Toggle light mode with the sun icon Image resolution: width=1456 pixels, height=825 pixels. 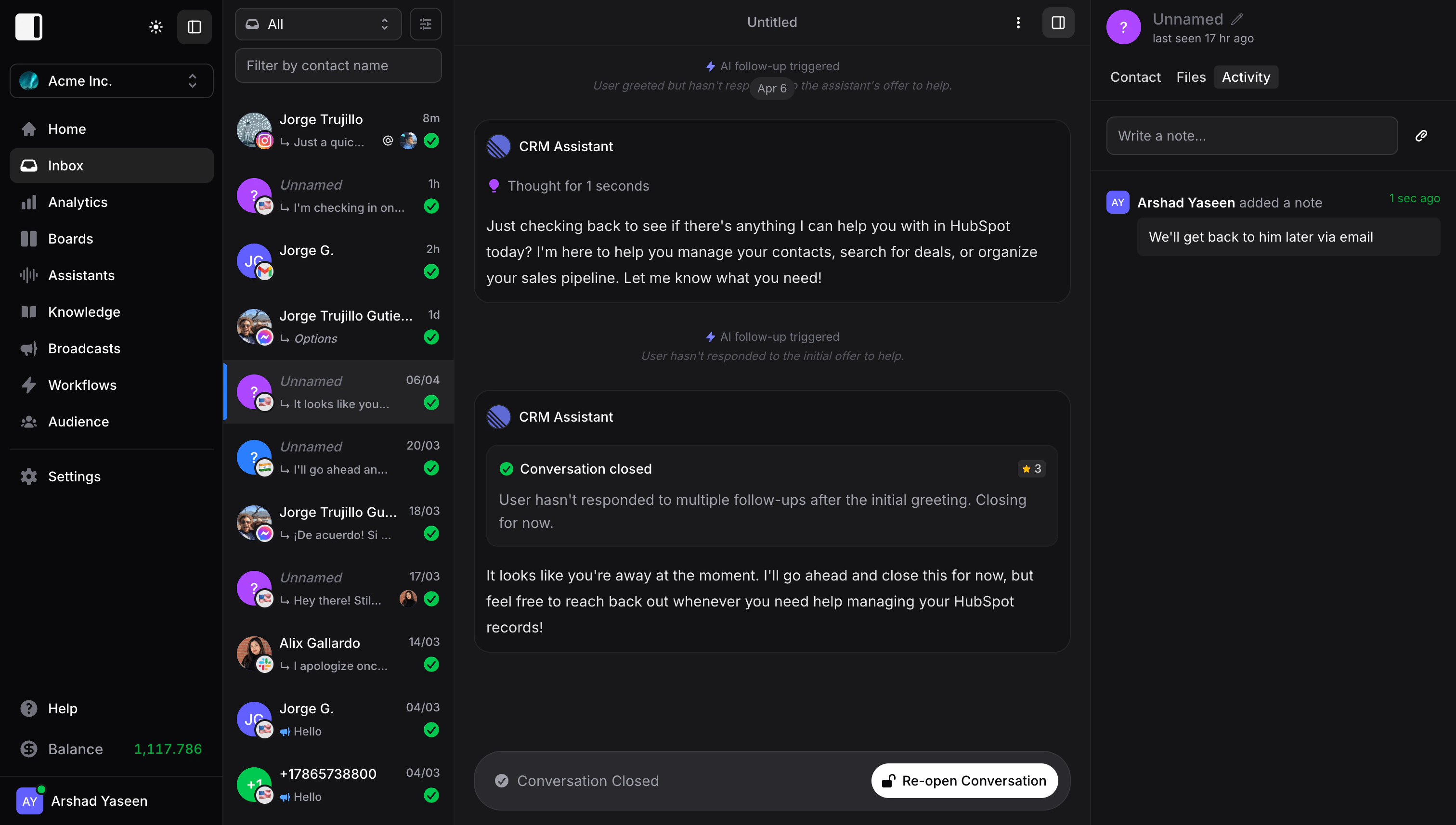coord(156,26)
